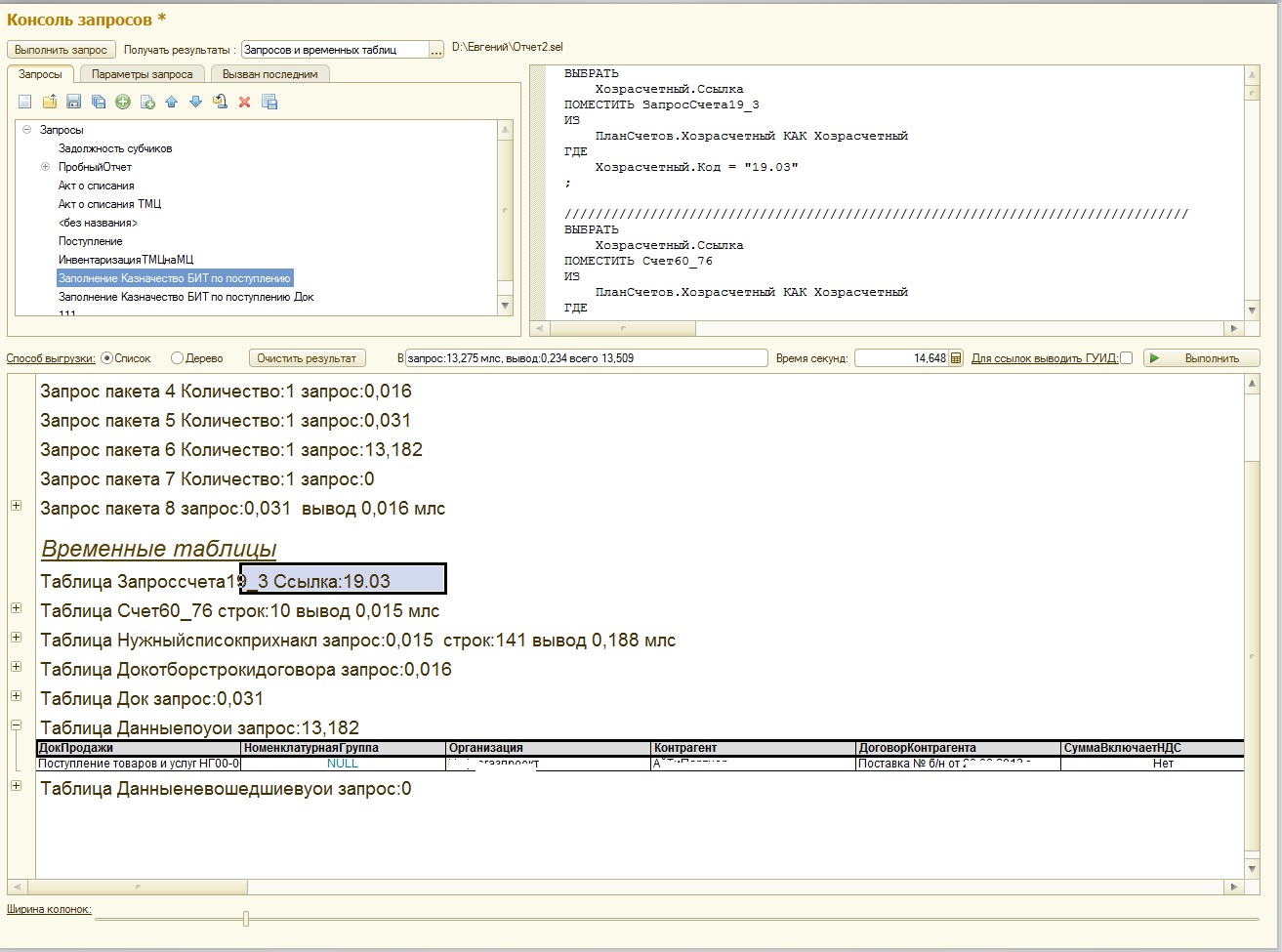Screen dimensions: 1282x952
Task: Expand Таблица Докотборстрокидоговора row
Action: [17, 666]
